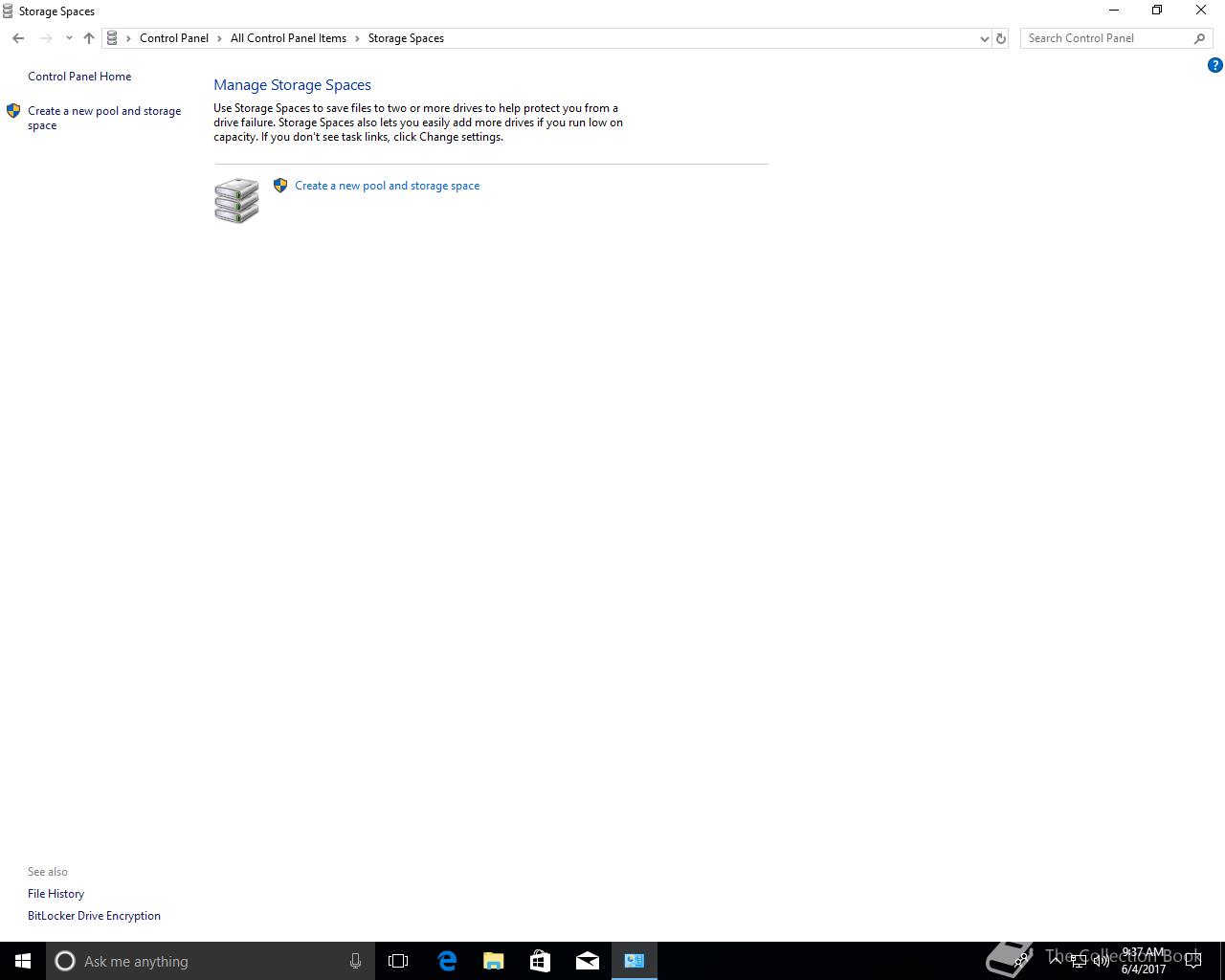The width and height of the screenshot is (1225, 980).
Task: Click sidebar Create a new pool link
Action: pyautogui.click(x=104, y=118)
